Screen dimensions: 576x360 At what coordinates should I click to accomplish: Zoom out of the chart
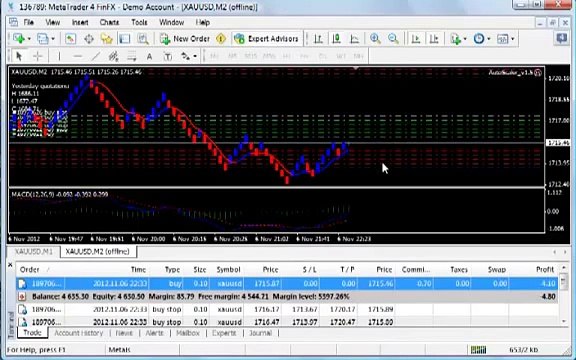click(x=393, y=38)
